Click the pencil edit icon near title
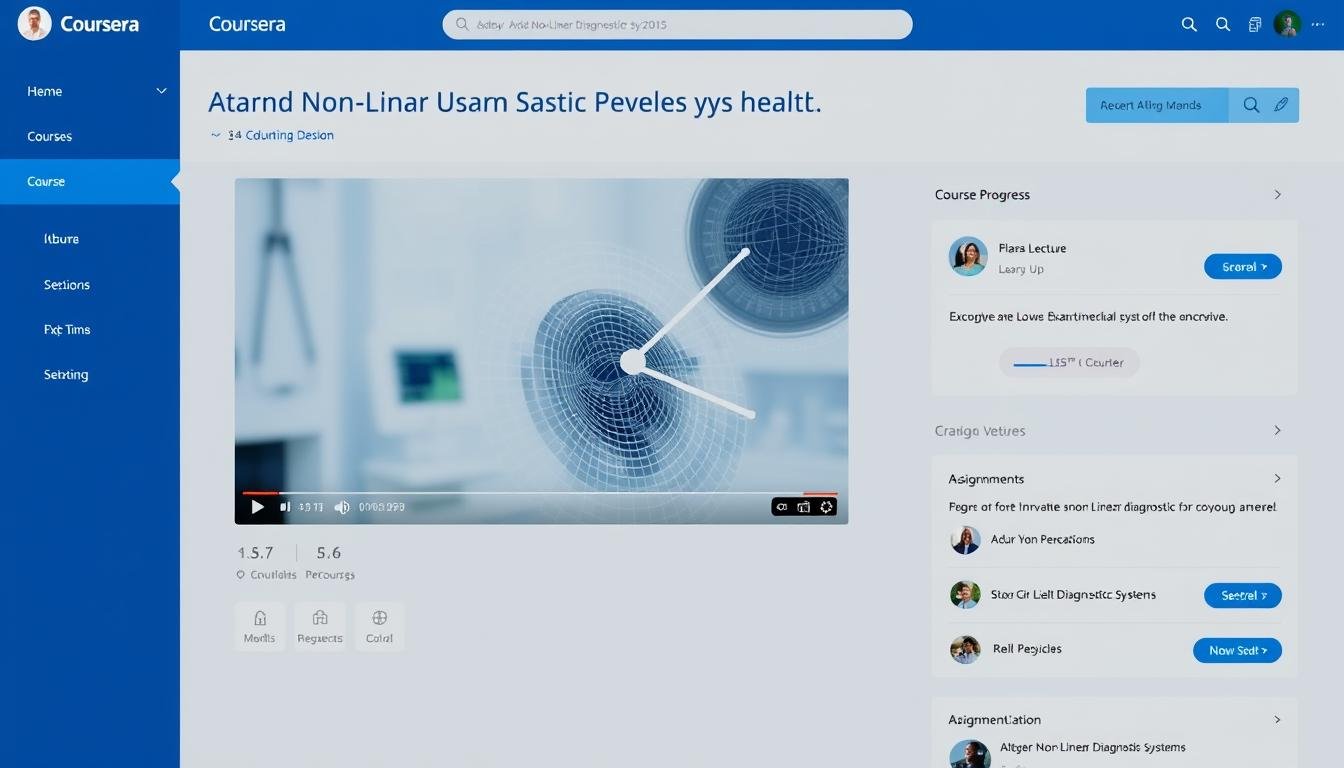This screenshot has height=768, width=1344. pyautogui.click(x=1281, y=105)
